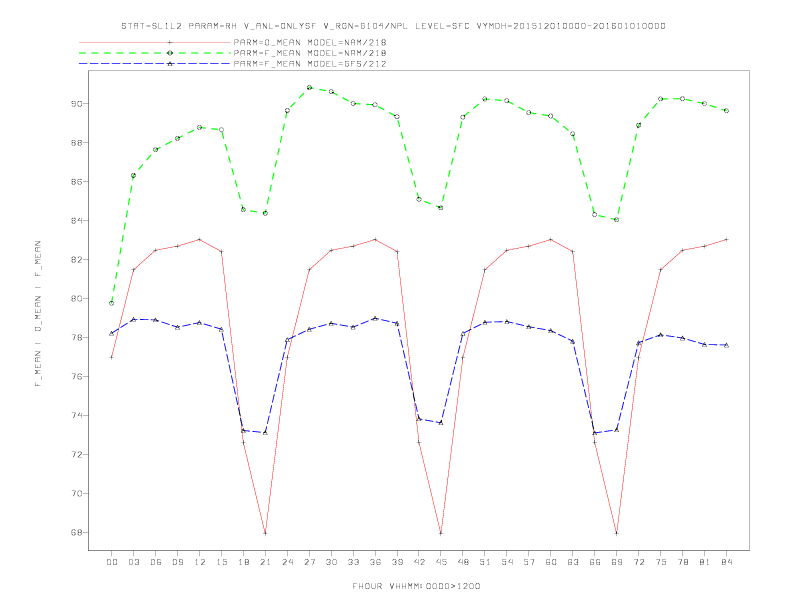Click x-axis tick label 66
Screen dimensions: 792x612
[595, 562]
